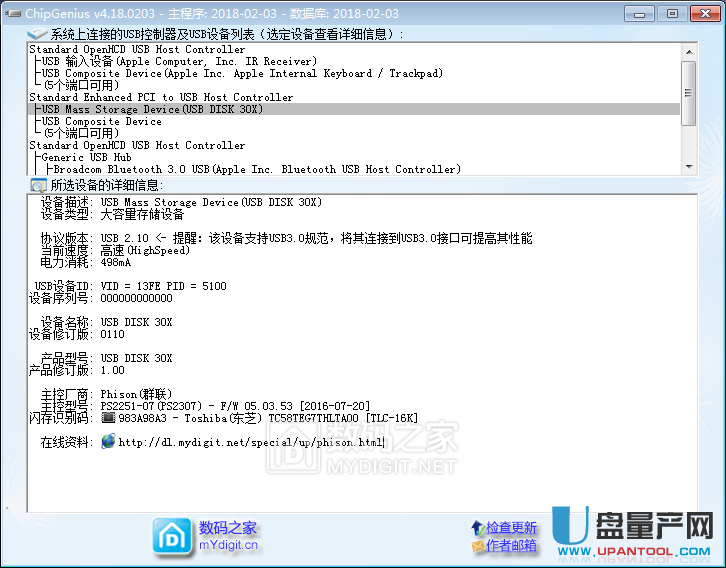Open the 数码之家 mYdigit.cn link

228,536
